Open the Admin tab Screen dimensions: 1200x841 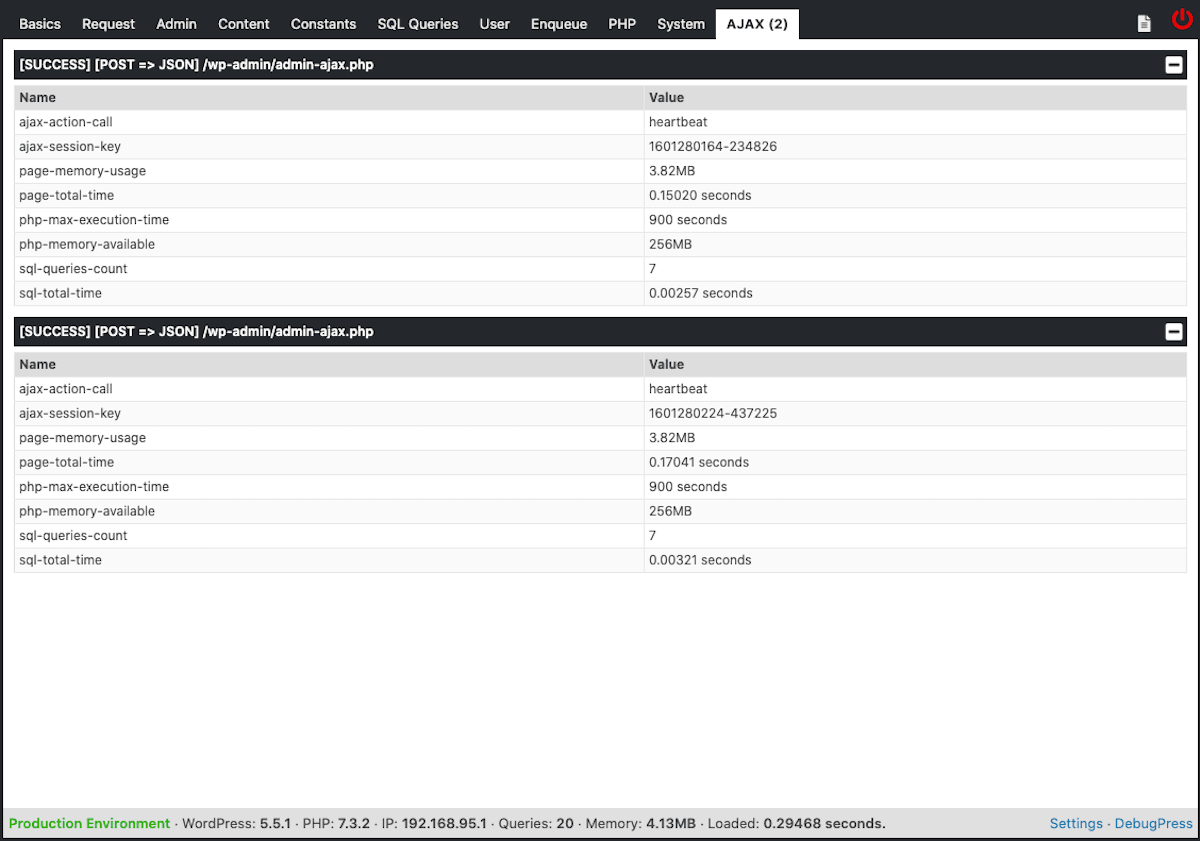tap(176, 24)
